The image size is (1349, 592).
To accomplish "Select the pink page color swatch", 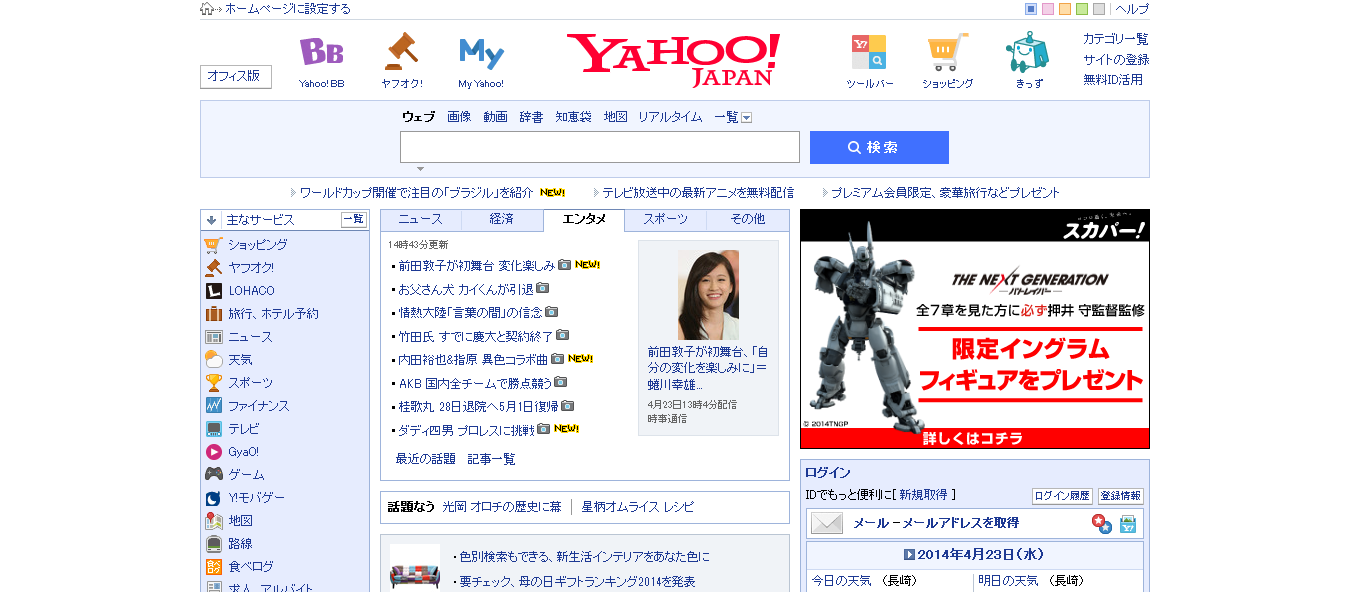I will coord(1048,9).
